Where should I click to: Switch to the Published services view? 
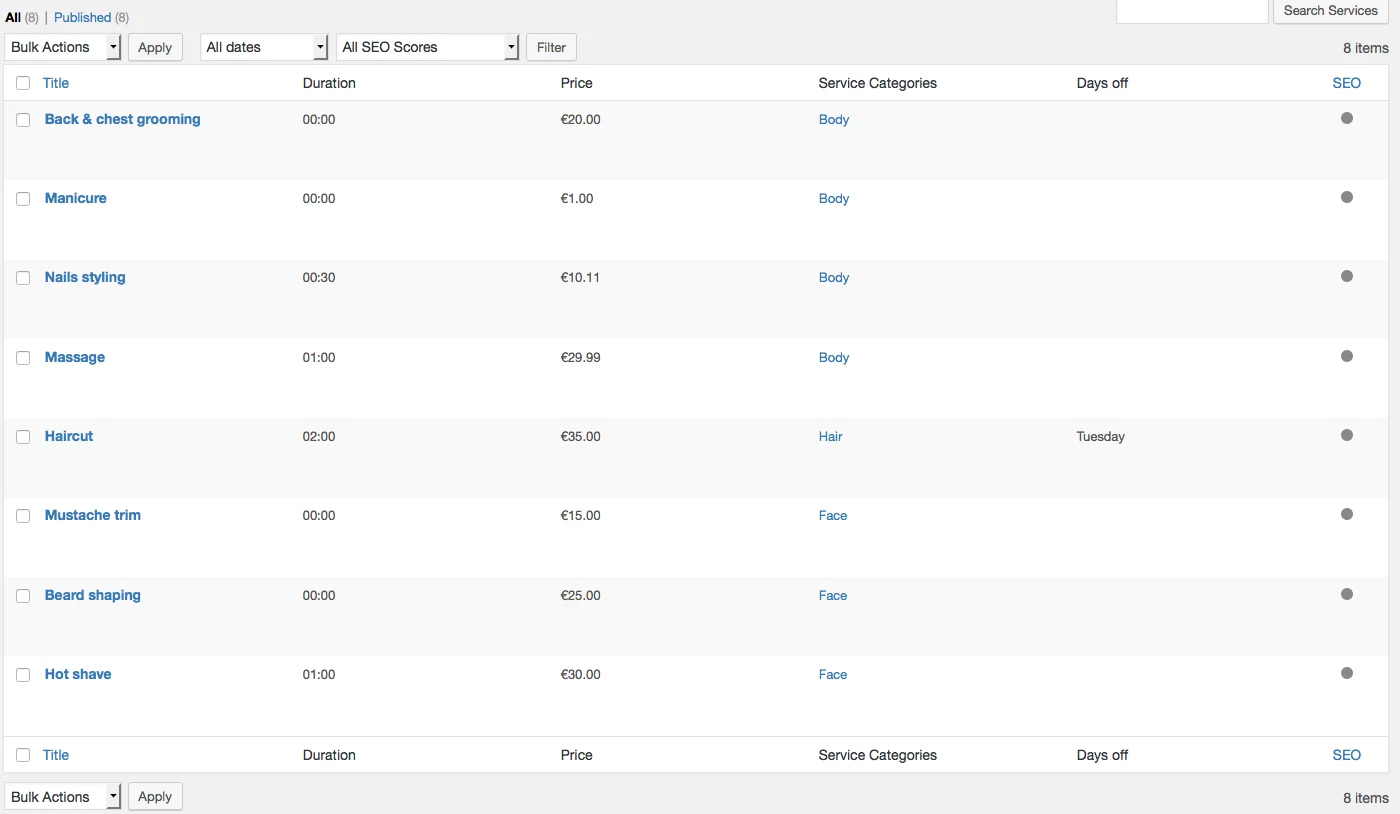83,17
